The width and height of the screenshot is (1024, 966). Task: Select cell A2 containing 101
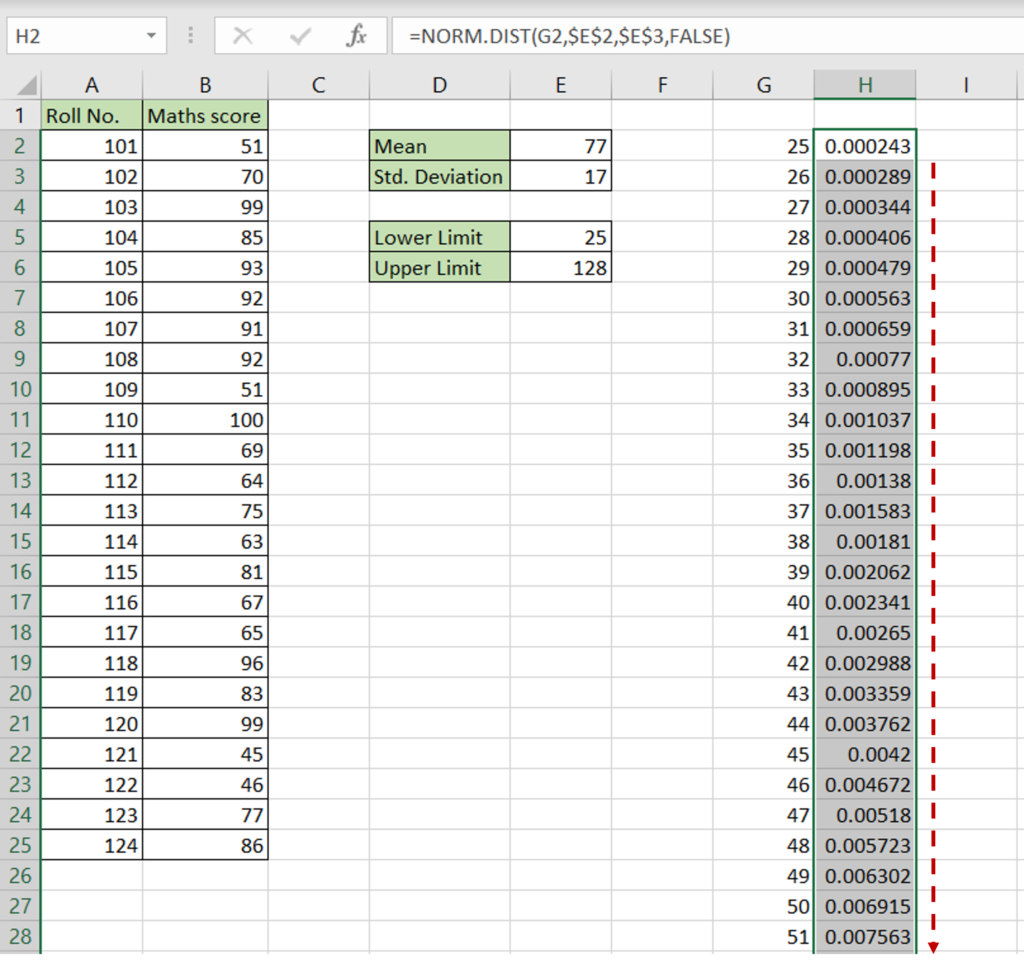click(x=91, y=146)
